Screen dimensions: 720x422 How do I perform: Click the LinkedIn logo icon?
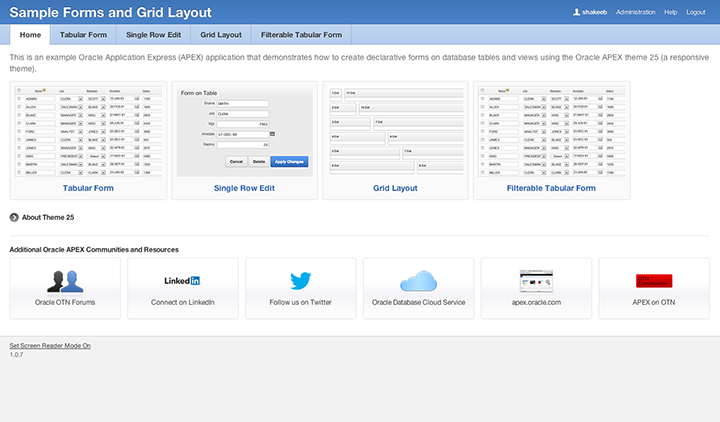point(182,281)
